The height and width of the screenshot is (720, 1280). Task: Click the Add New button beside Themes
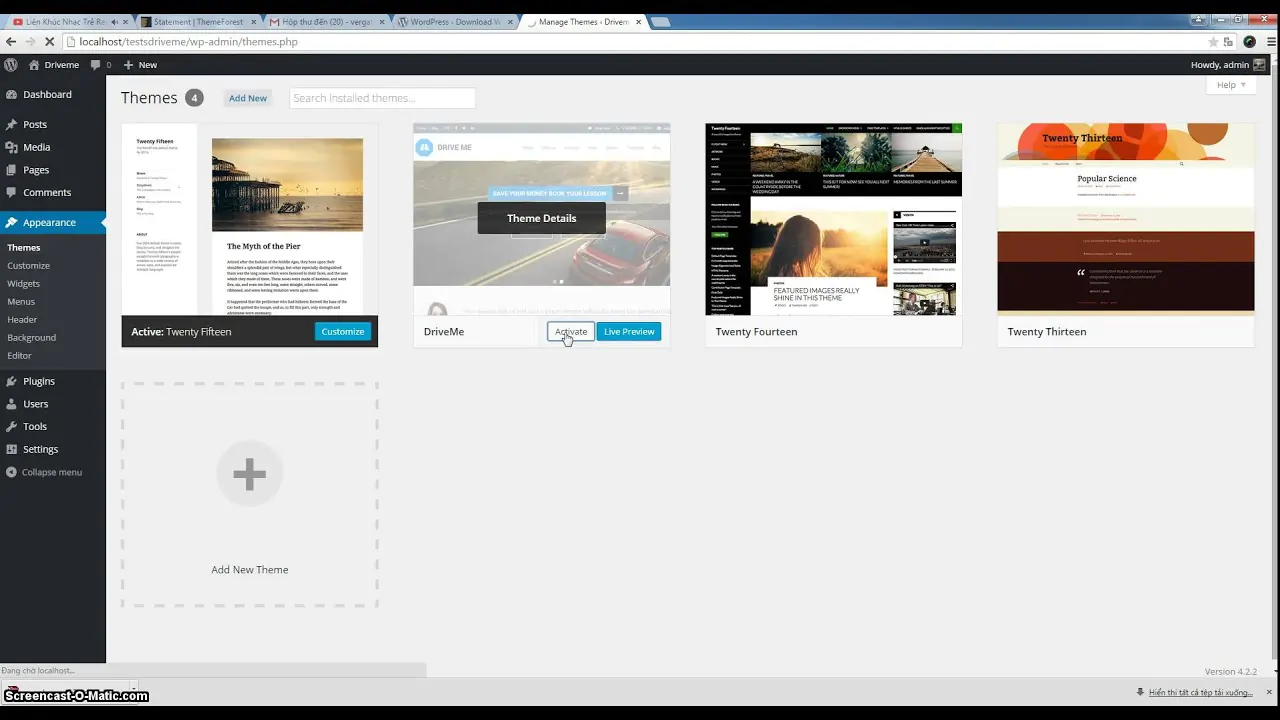pos(248,98)
